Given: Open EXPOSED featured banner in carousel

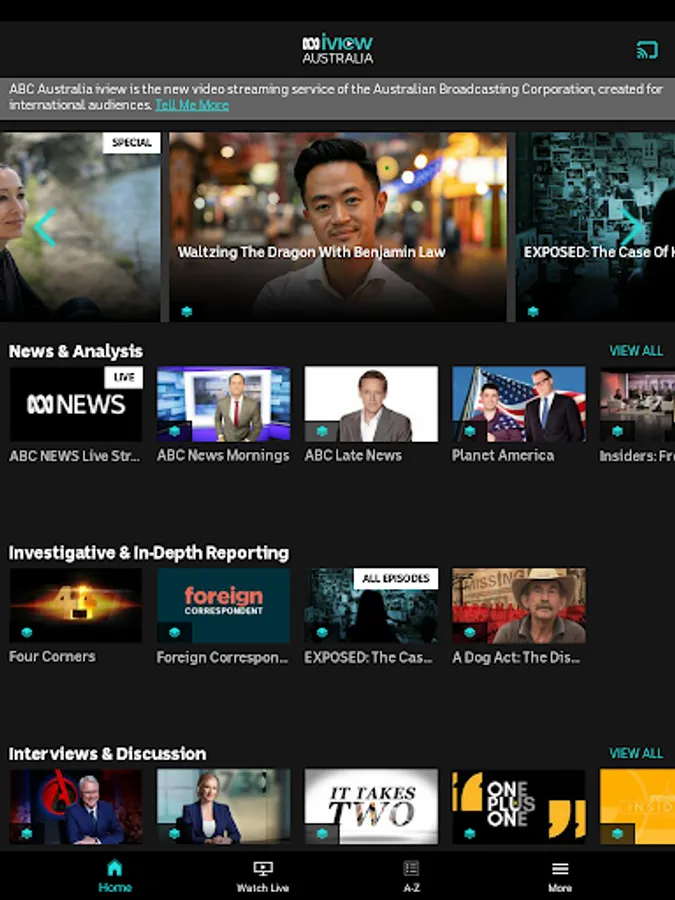Looking at the screenshot, I should 595,227.
